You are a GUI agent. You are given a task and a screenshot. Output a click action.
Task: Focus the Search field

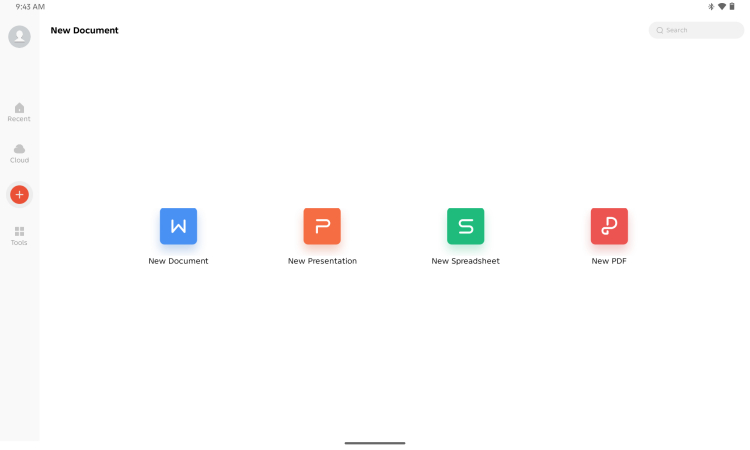tap(696, 30)
